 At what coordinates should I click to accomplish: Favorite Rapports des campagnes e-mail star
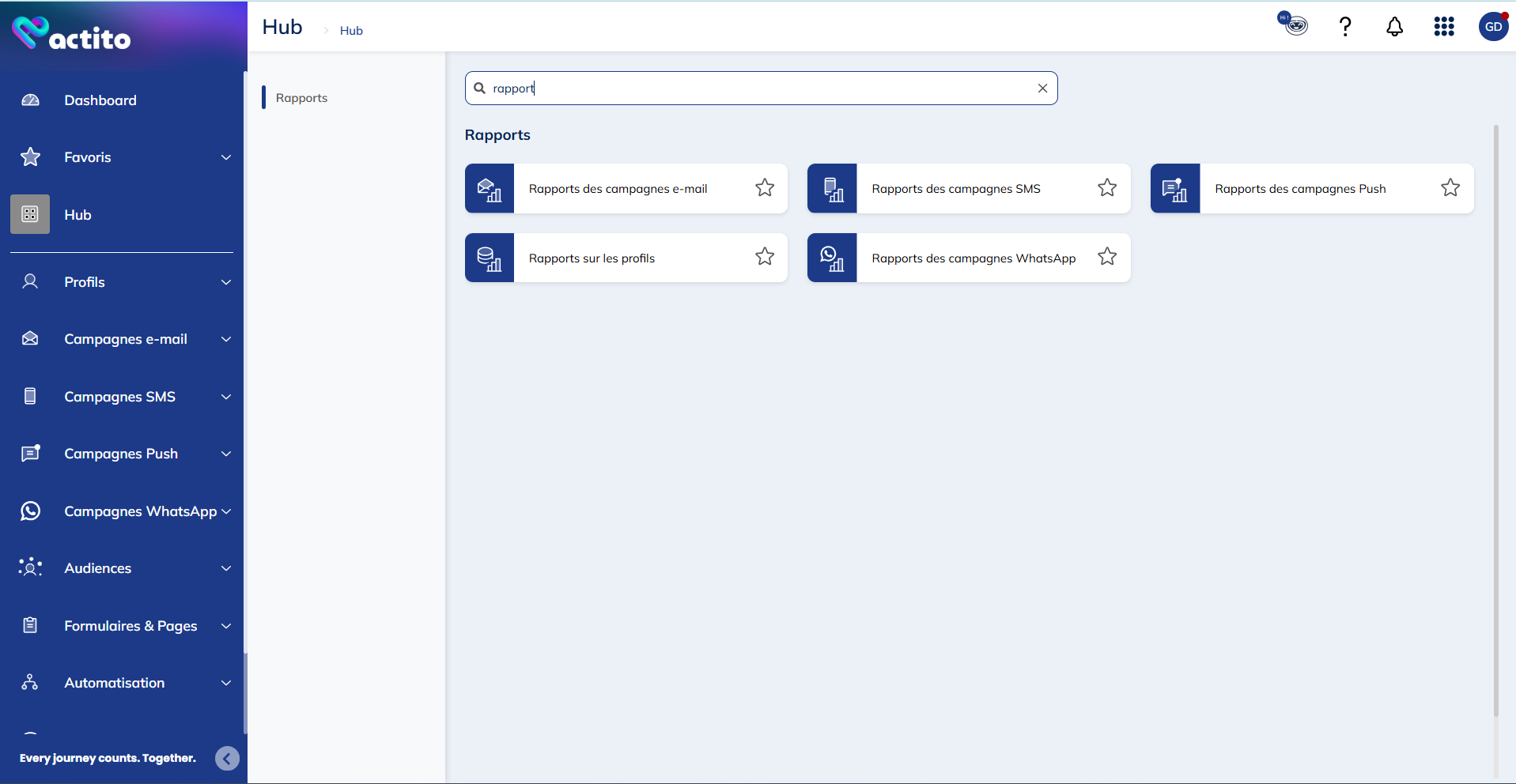click(x=764, y=188)
